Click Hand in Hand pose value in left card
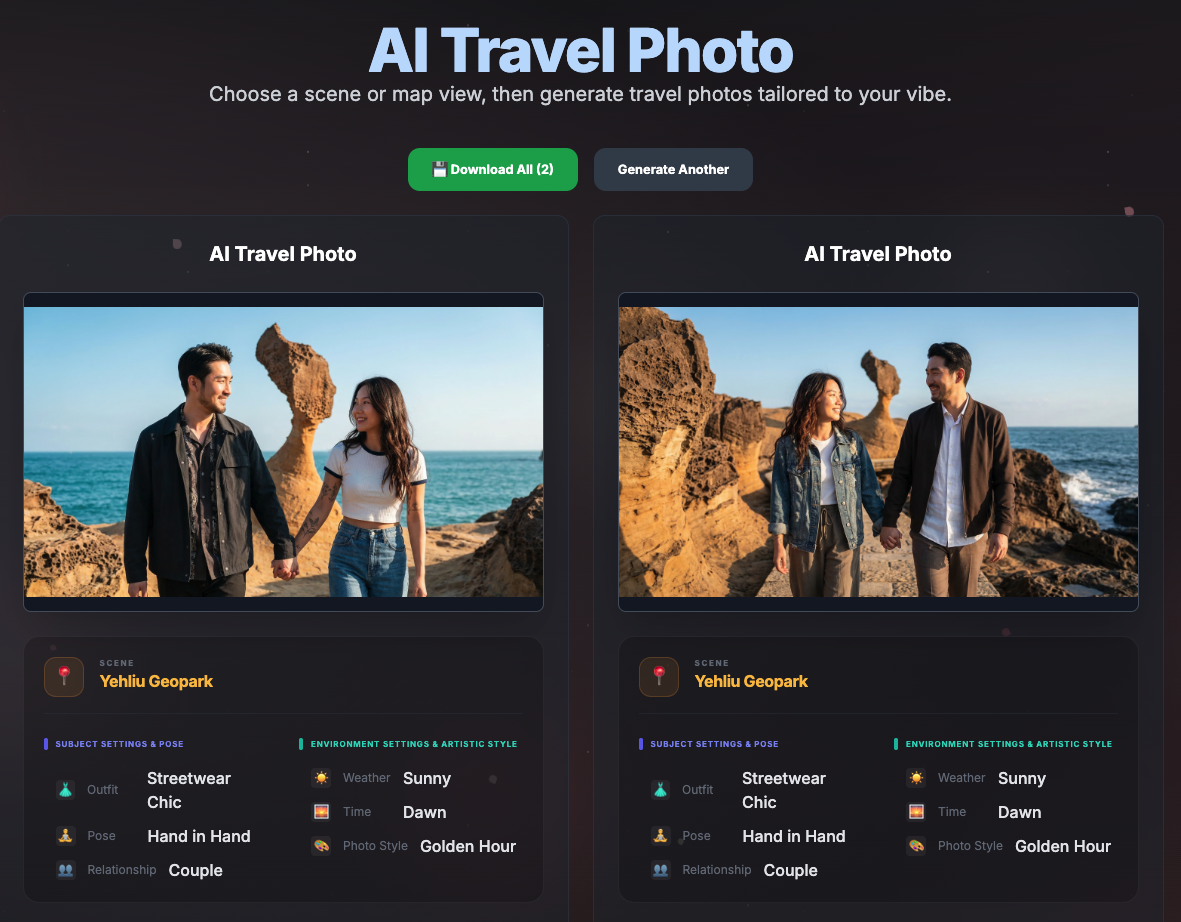This screenshot has height=922, width=1181. 199,836
